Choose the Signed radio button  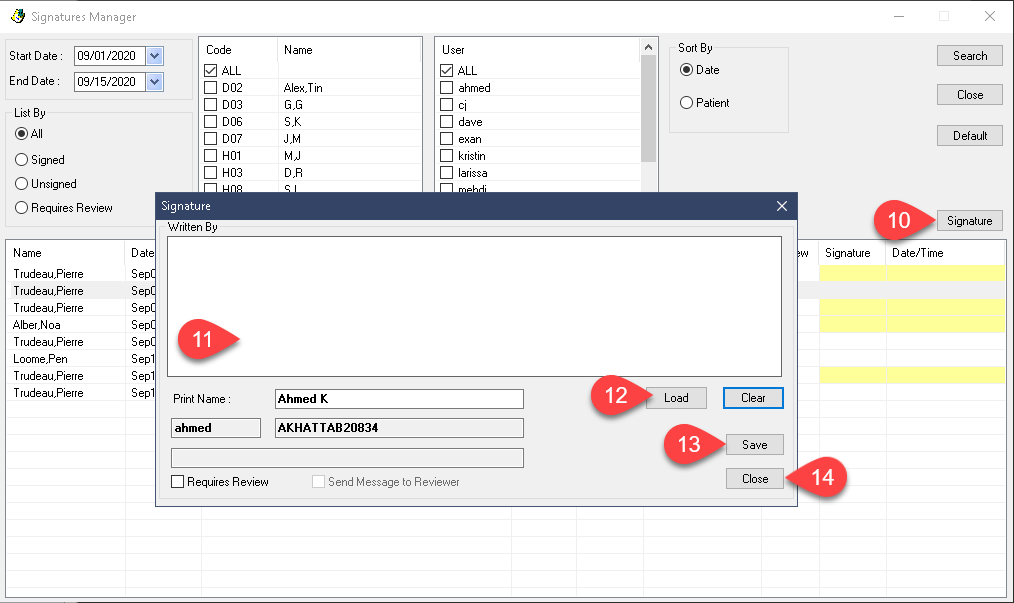tap(21, 160)
